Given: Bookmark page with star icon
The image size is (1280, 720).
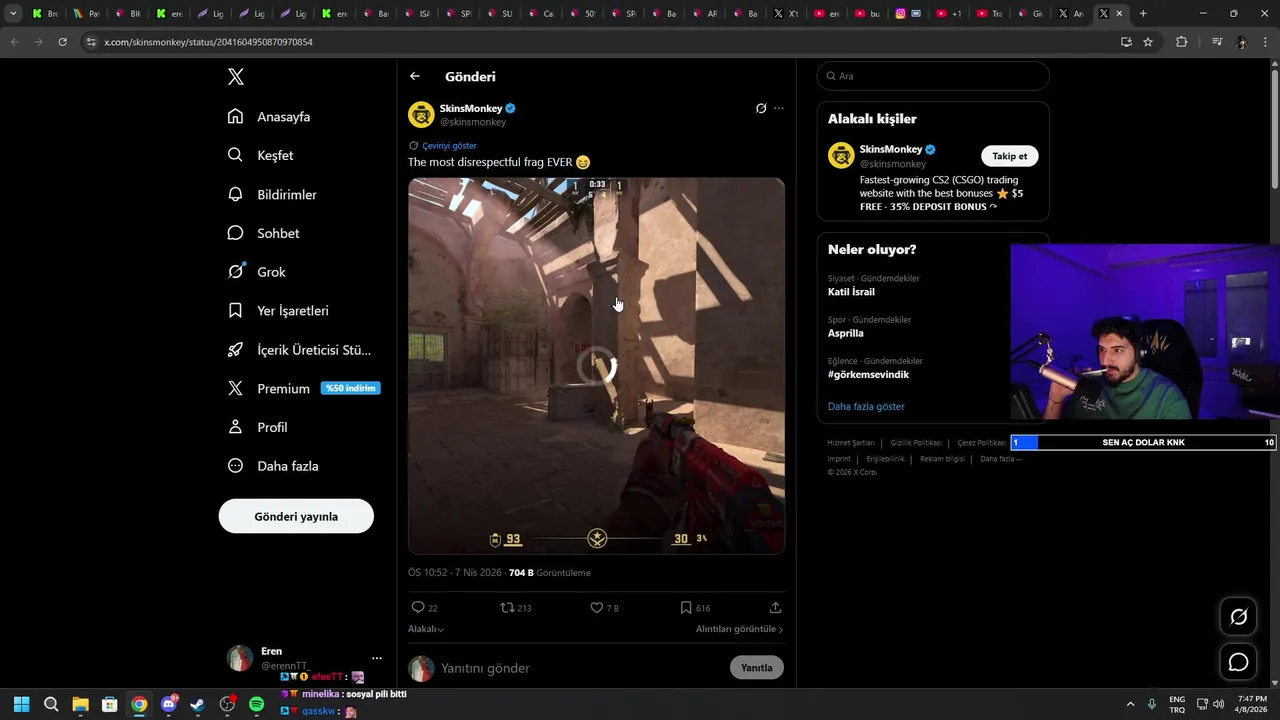Looking at the screenshot, I should click(x=1148, y=42).
